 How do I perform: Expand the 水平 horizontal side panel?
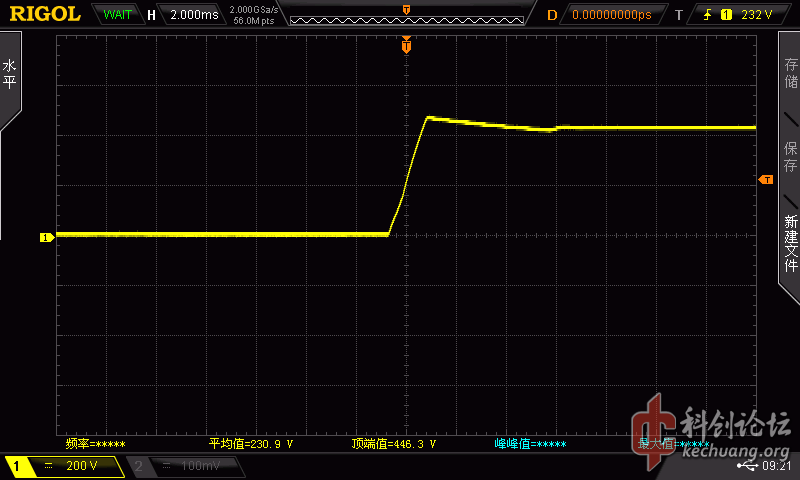(x=10, y=76)
